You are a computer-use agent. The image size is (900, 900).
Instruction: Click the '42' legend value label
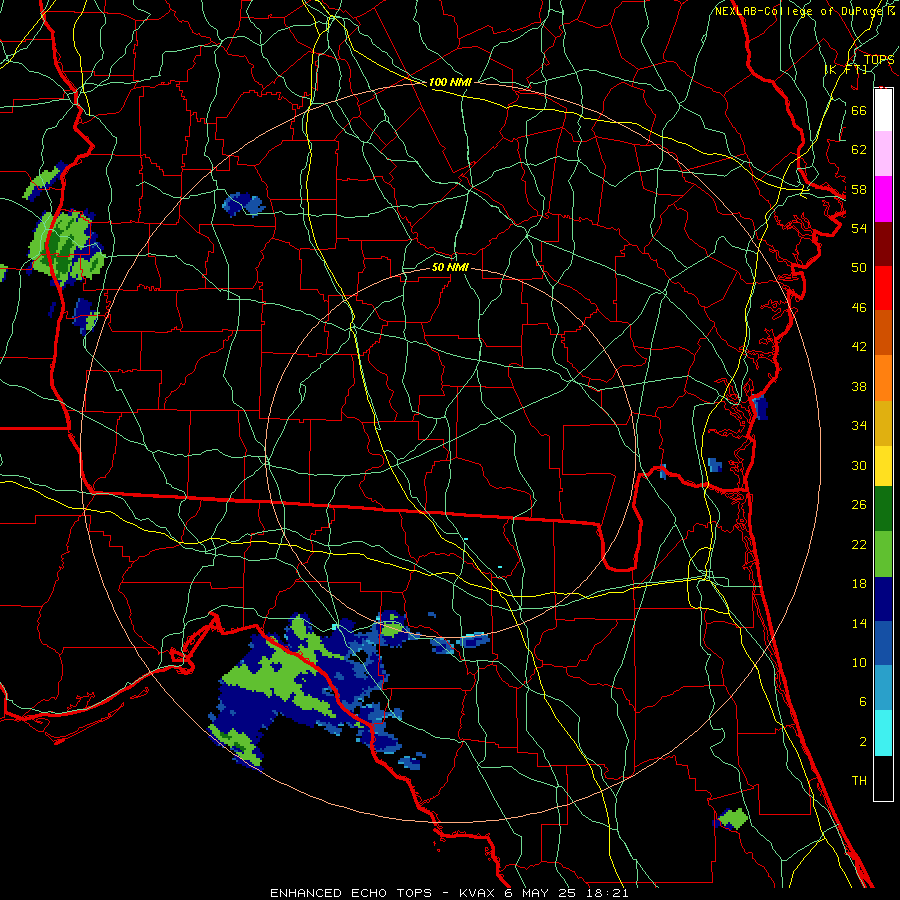pyautogui.click(x=859, y=347)
